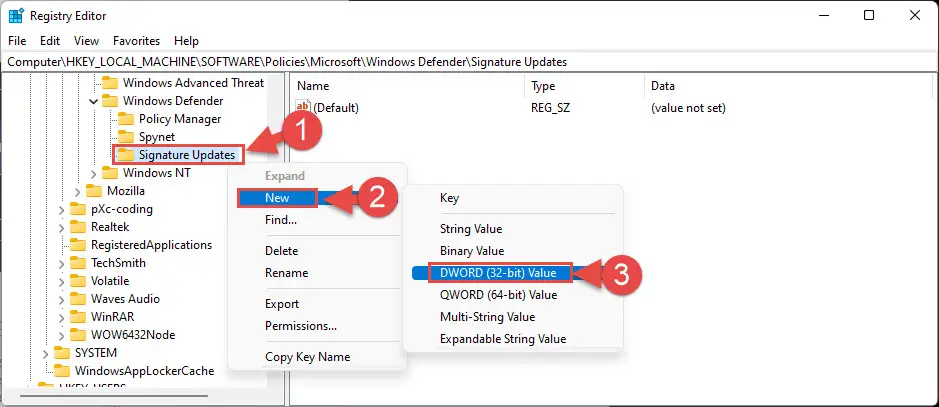Screen dimensions: 939x407
Task: Click the TechSmith folder icon
Action: 78,263
